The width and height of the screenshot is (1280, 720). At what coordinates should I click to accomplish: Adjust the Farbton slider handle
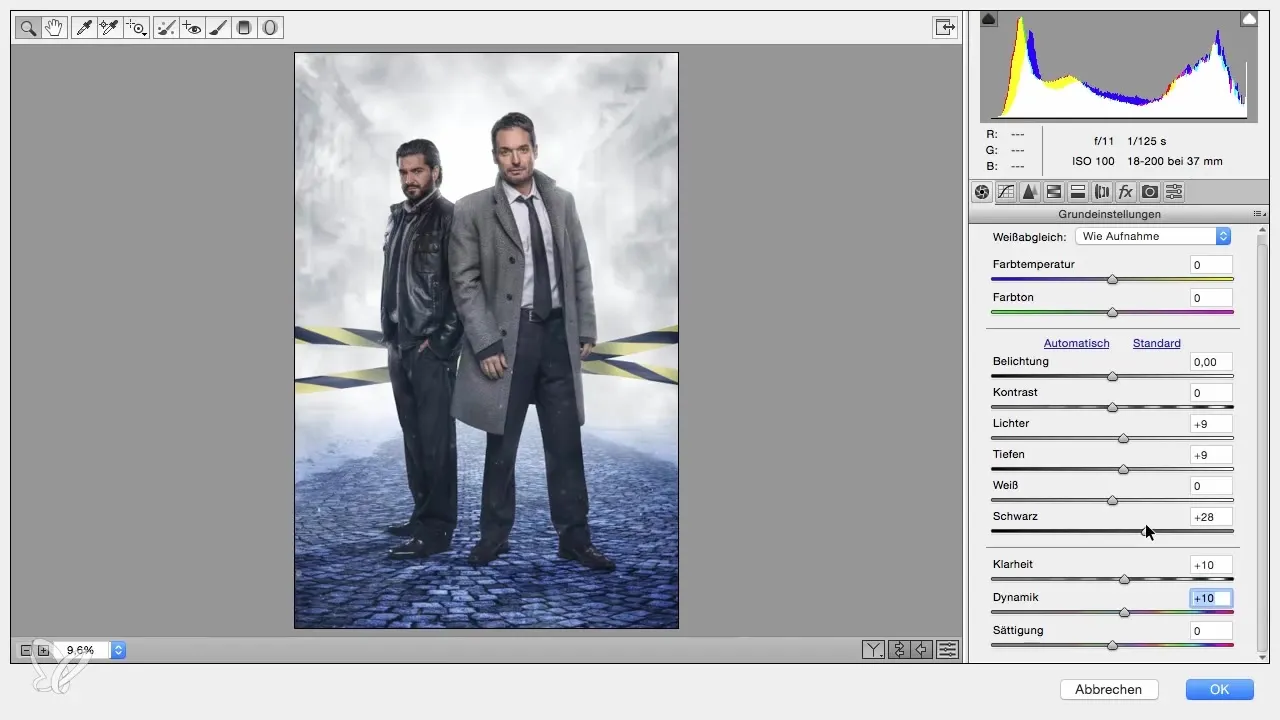click(x=1112, y=312)
